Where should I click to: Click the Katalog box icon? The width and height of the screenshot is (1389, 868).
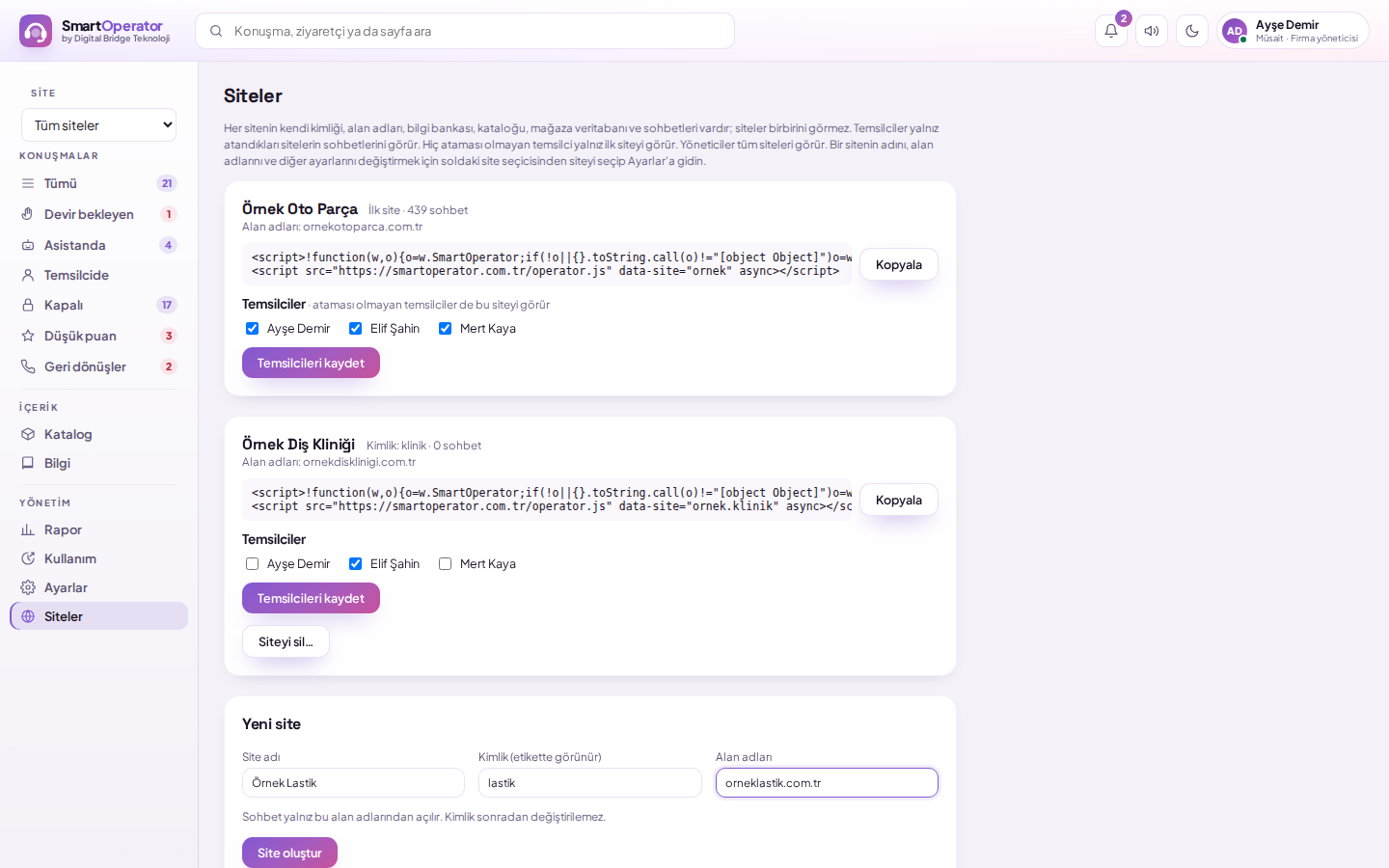point(28,434)
